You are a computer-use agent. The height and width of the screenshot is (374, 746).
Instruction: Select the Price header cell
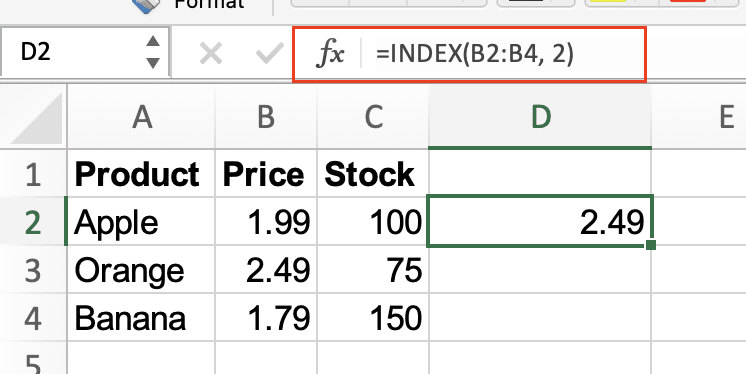tap(266, 174)
